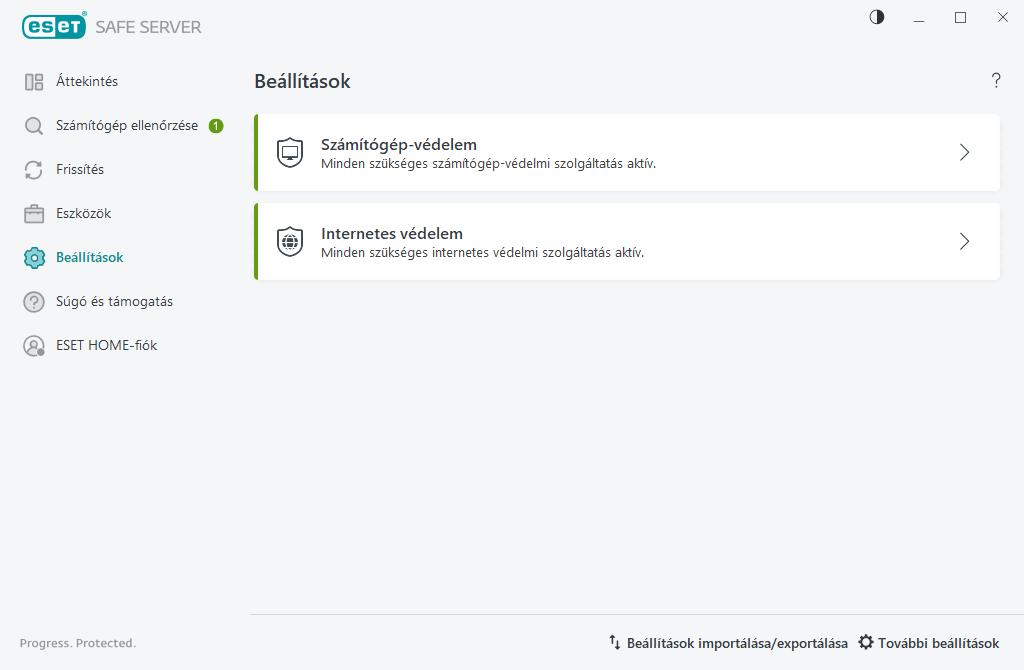The width and height of the screenshot is (1024, 670).
Task: Open the Számítógép-védelem title
Action: coord(398,144)
